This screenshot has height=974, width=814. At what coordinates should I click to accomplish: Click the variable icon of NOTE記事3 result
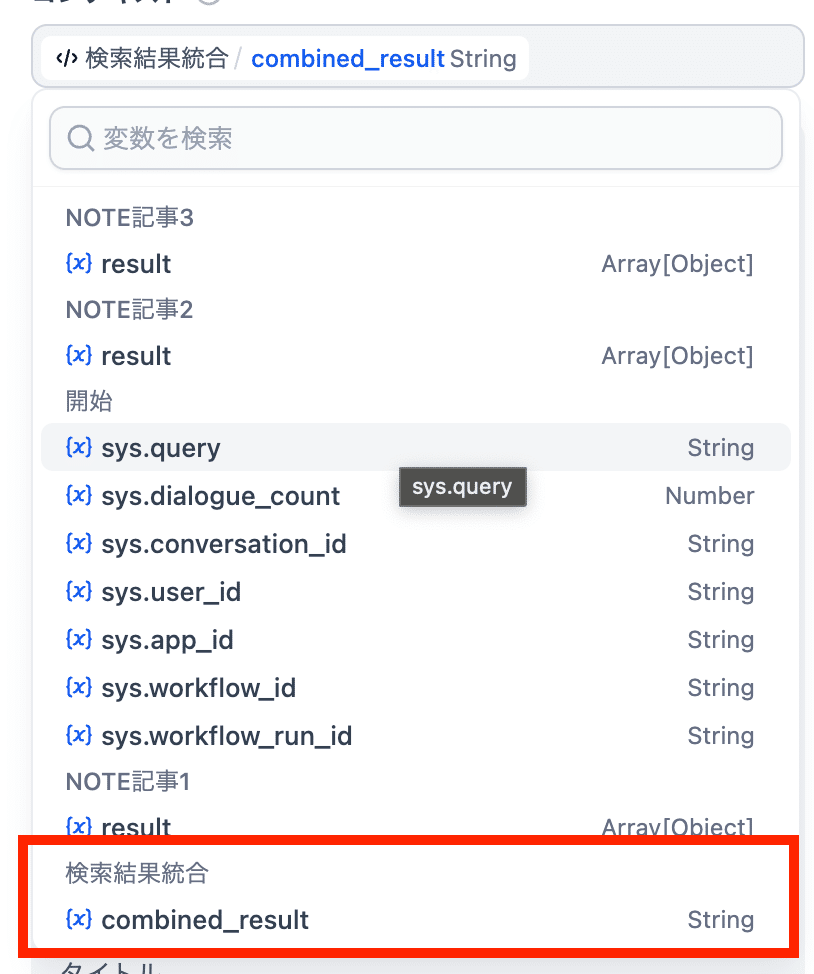(x=79, y=264)
